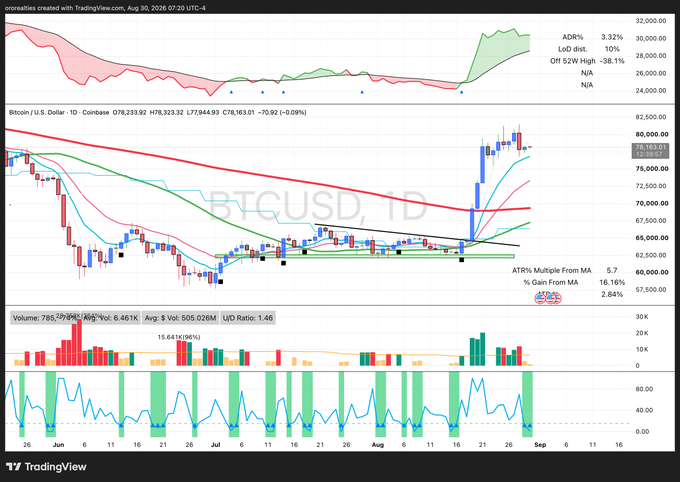Click the 57,500.00 price axis label

(651, 290)
